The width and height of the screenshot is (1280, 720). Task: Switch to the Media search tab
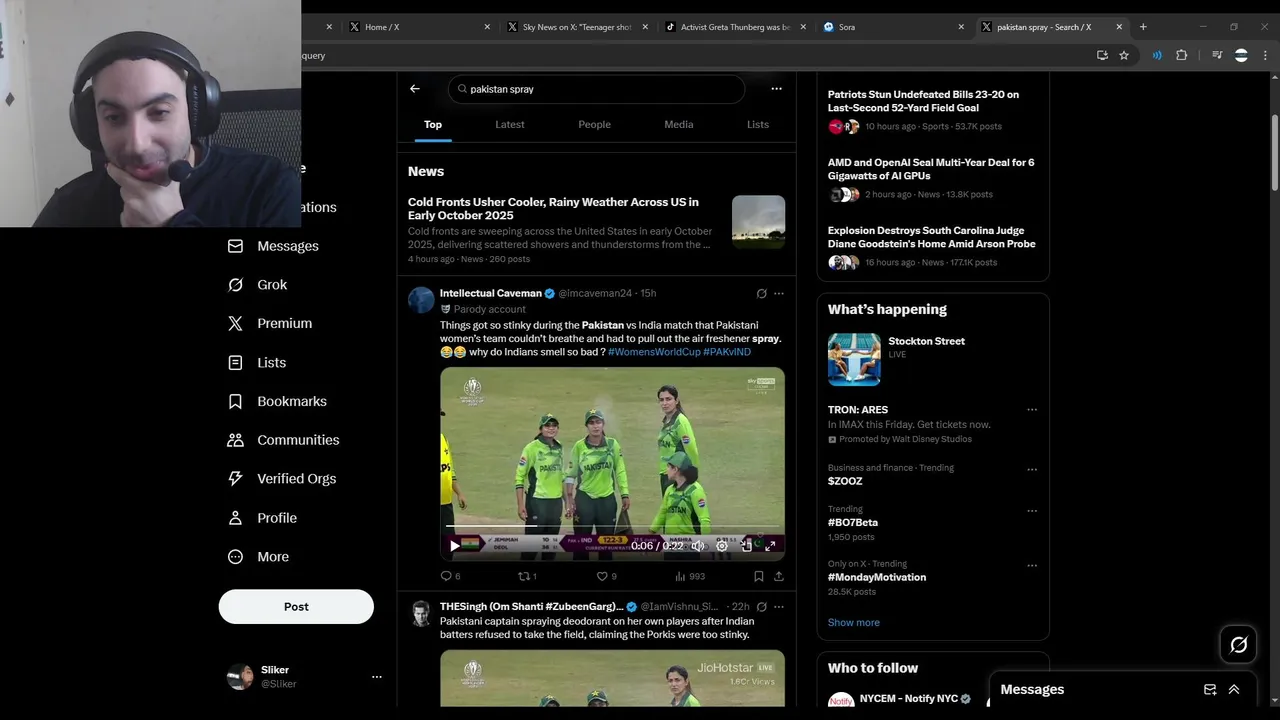(x=679, y=125)
